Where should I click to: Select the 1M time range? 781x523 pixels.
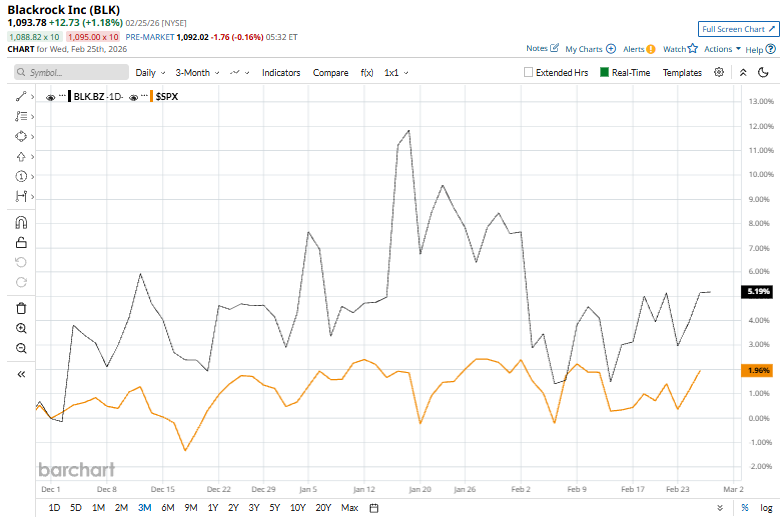click(99, 508)
